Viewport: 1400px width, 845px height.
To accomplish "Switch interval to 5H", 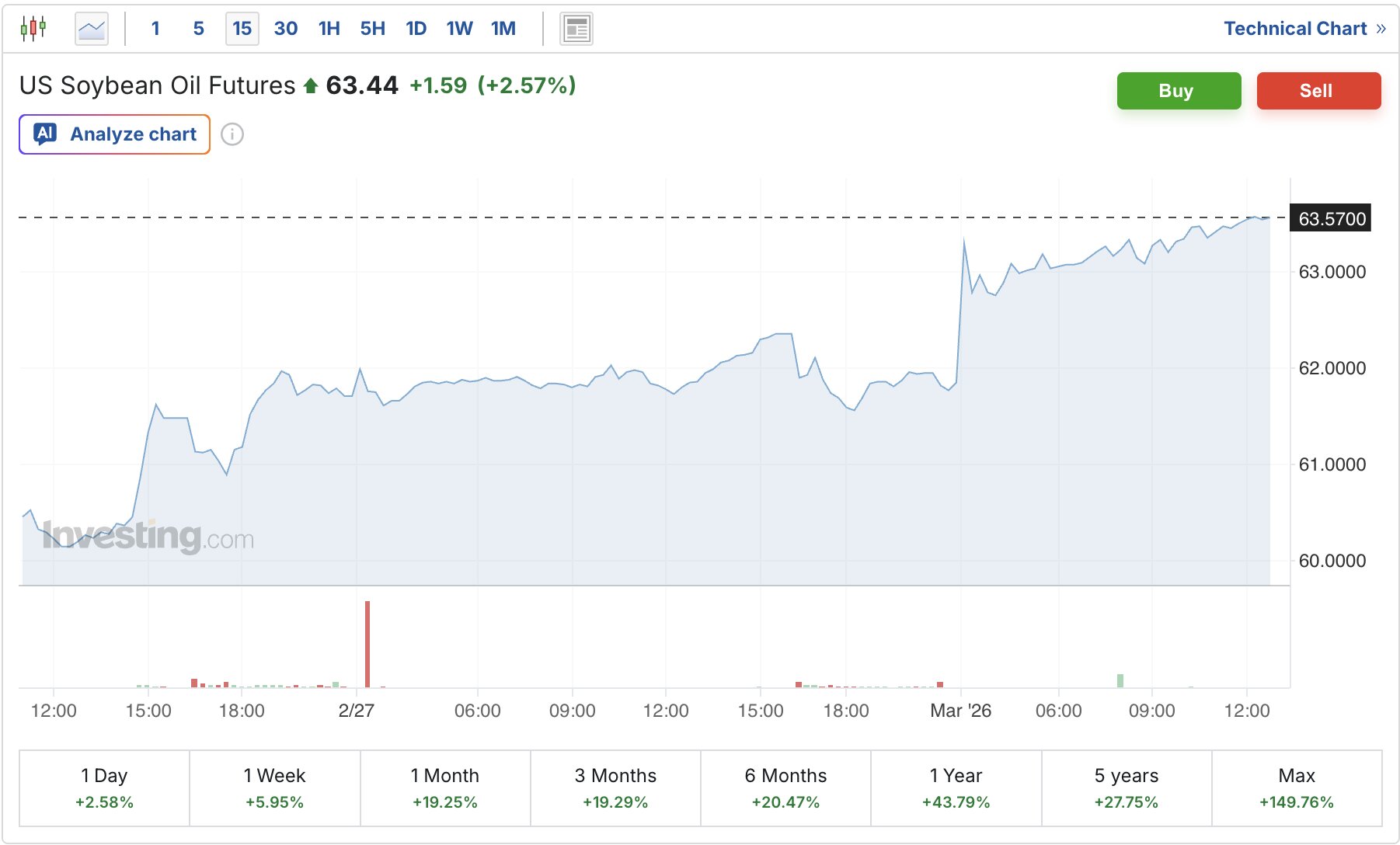I will (373, 29).
